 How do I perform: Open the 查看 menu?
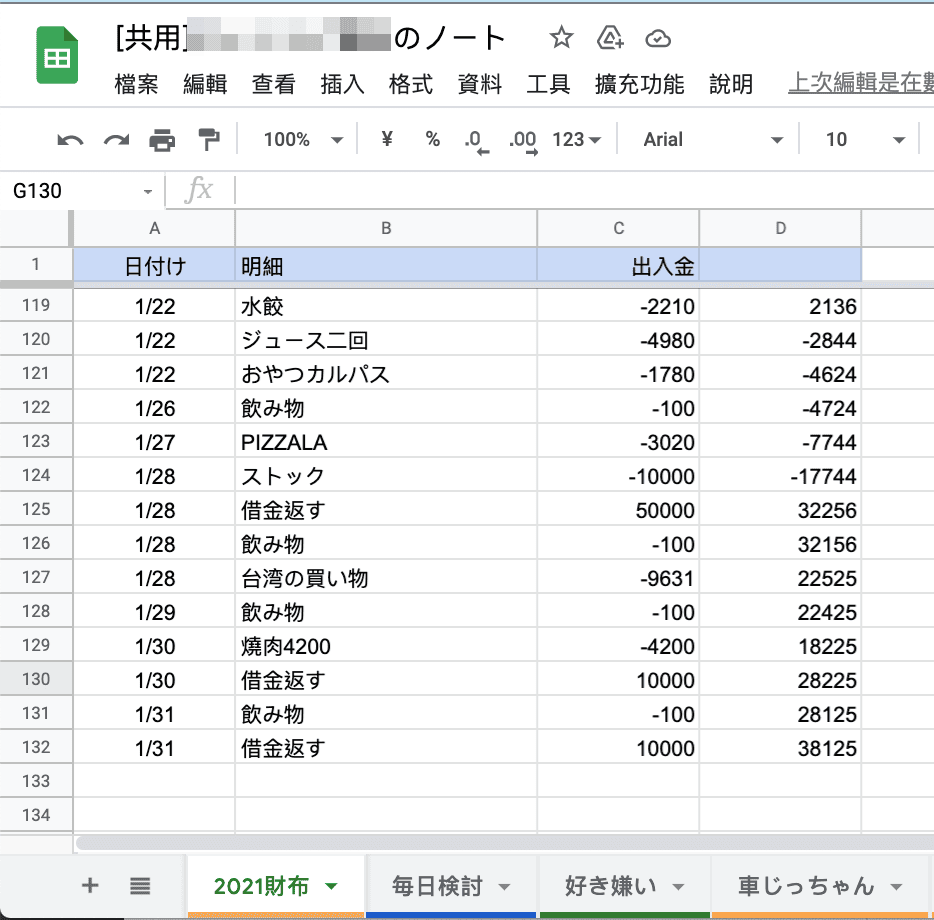(273, 84)
